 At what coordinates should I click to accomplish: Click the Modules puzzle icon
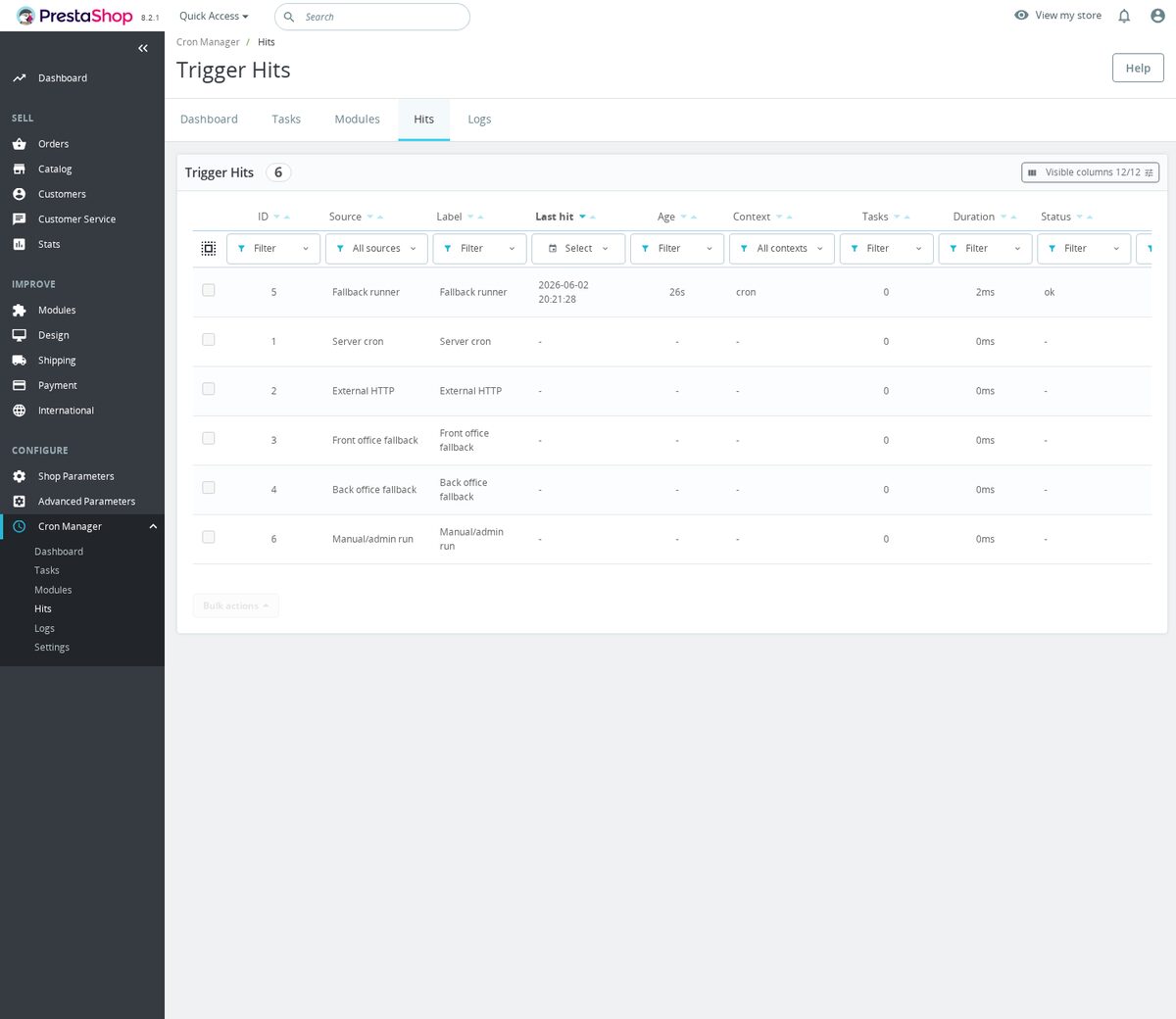(19, 310)
